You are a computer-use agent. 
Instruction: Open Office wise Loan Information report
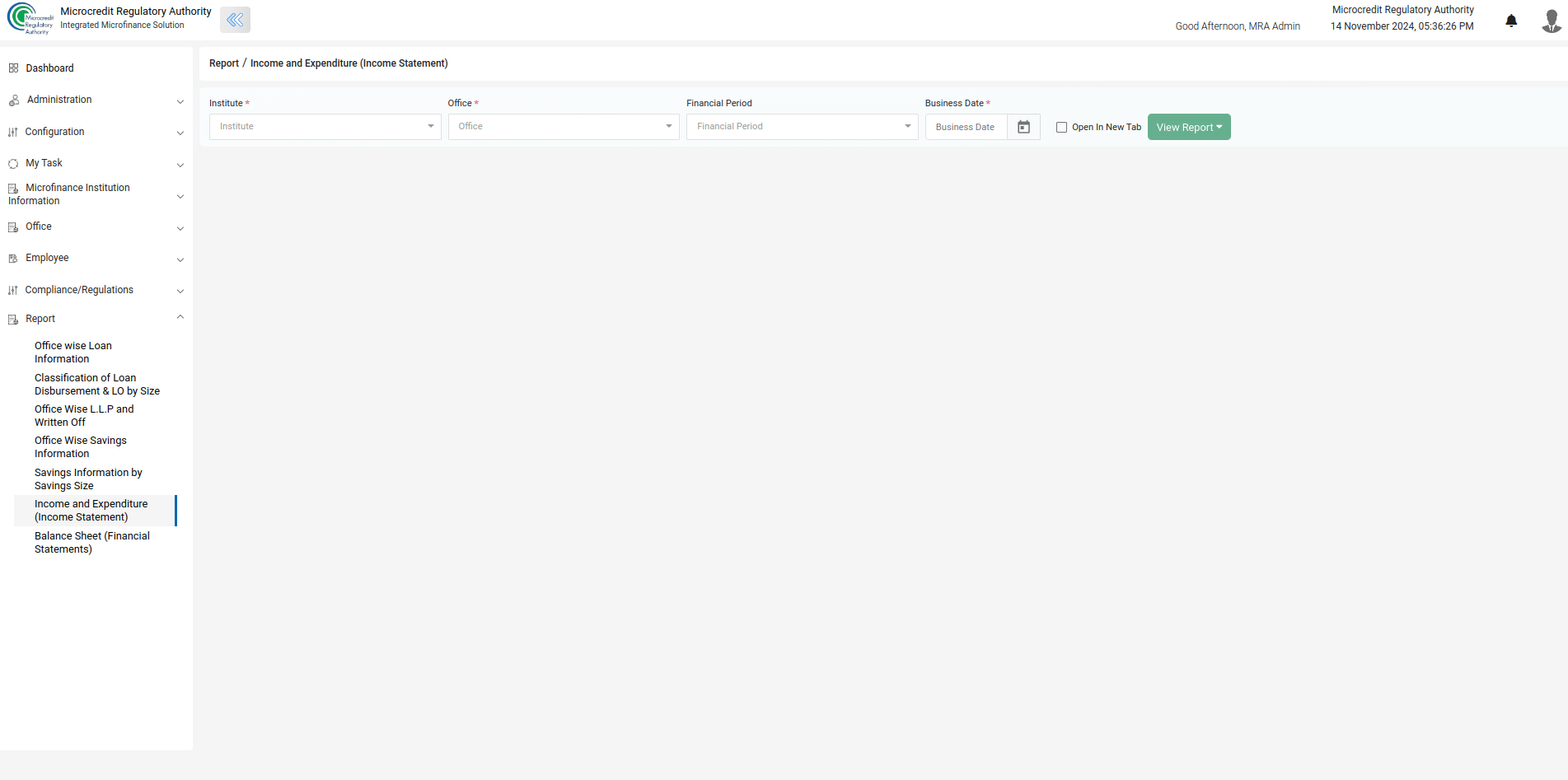point(73,353)
